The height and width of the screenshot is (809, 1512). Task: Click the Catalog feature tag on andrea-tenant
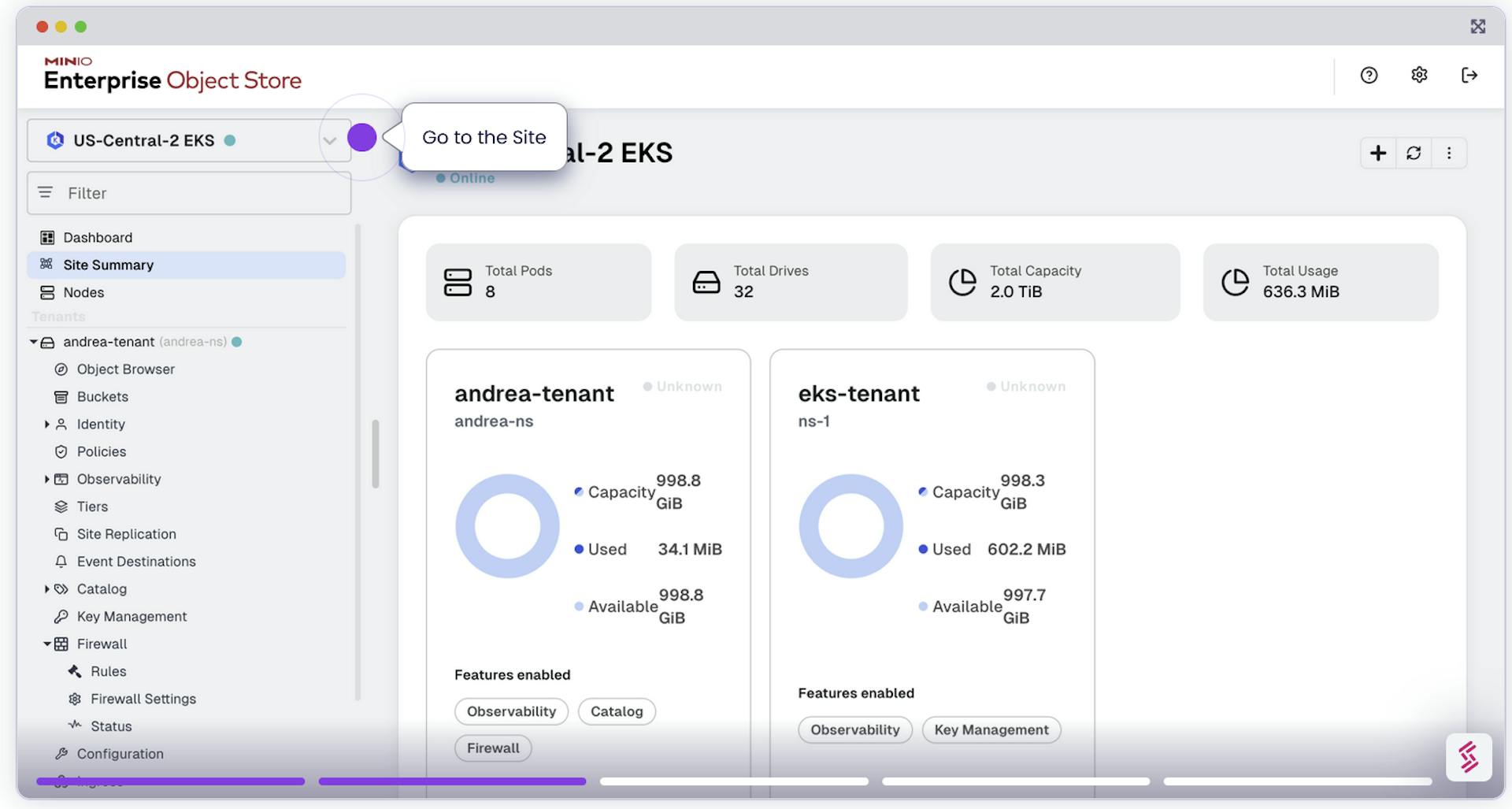tap(617, 711)
